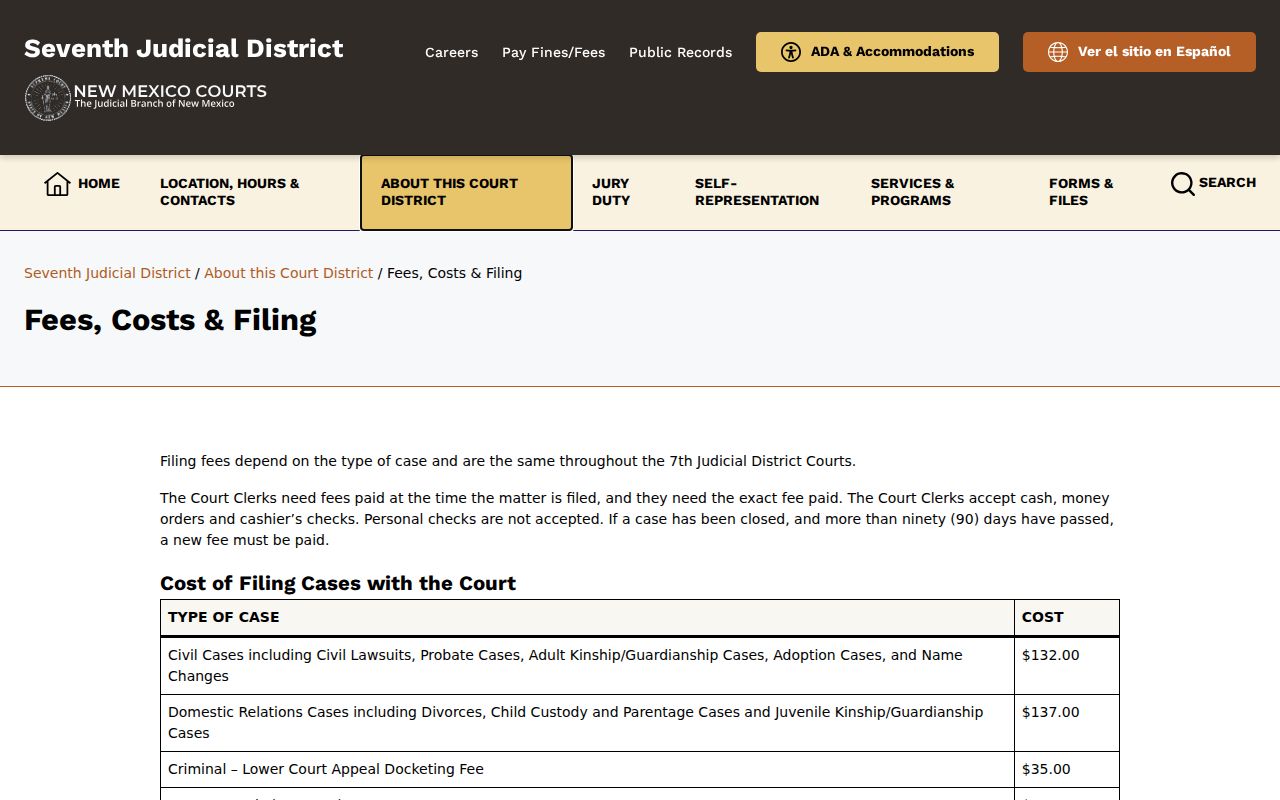This screenshot has width=1280, height=800.
Task: Click the paragraph about filing fees depending on case
Action: 508,461
